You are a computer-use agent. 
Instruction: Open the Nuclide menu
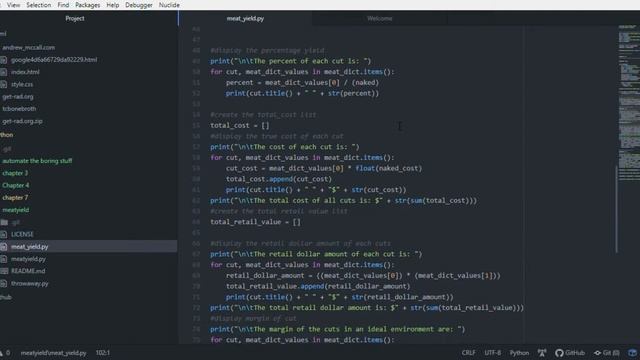[169, 5]
